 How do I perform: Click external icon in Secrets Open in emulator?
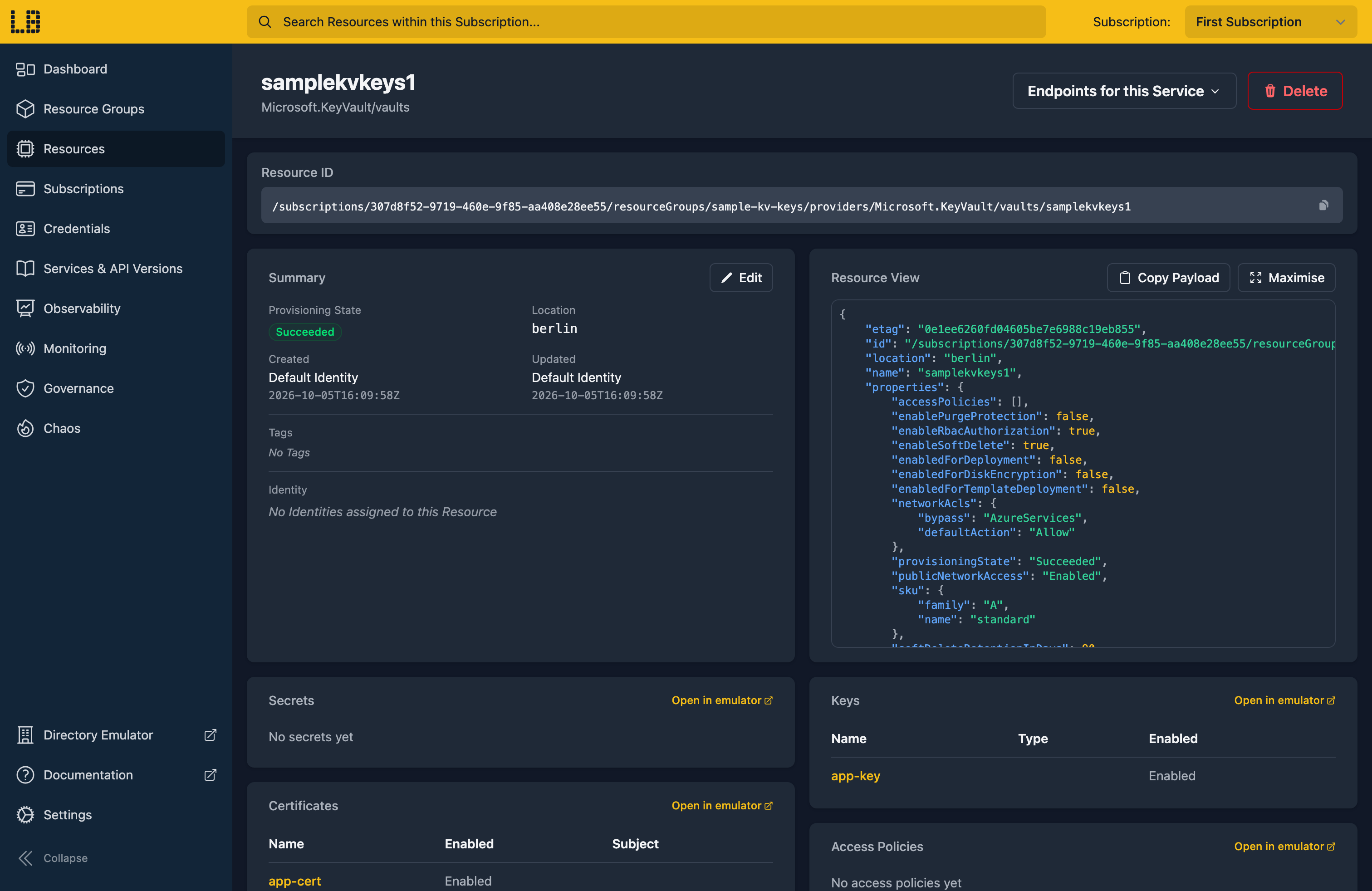(x=769, y=701)
